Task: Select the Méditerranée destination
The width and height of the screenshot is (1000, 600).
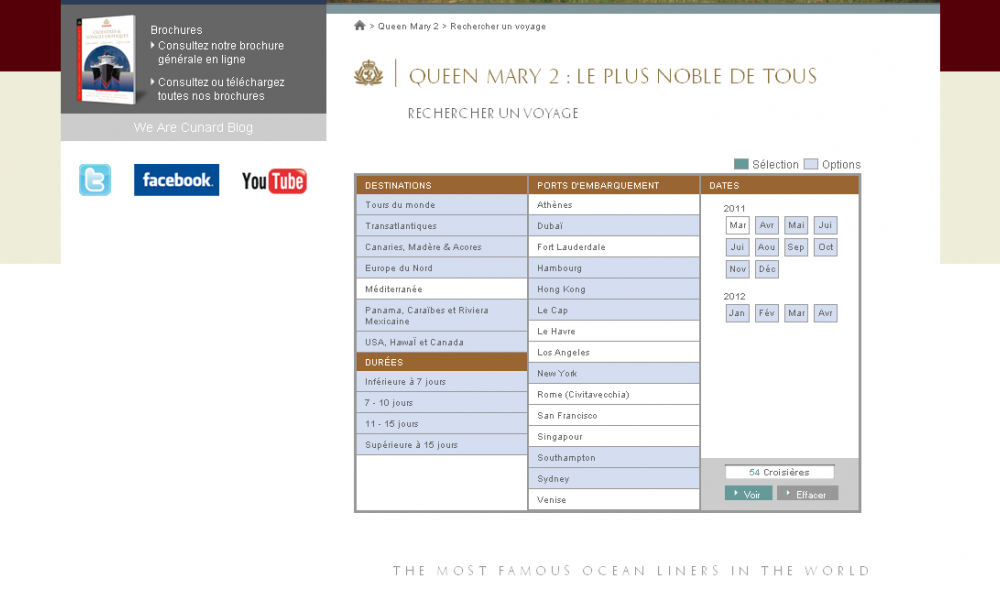Action: tap(441, 289)
